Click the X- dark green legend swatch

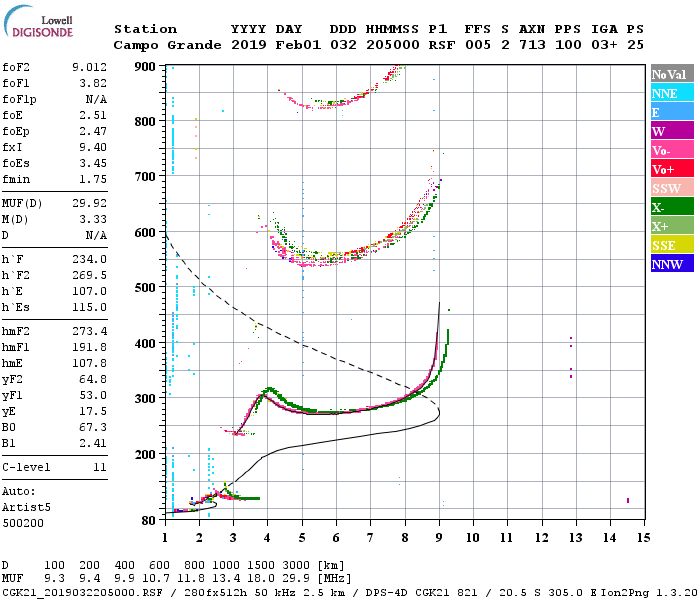point(672,207)
